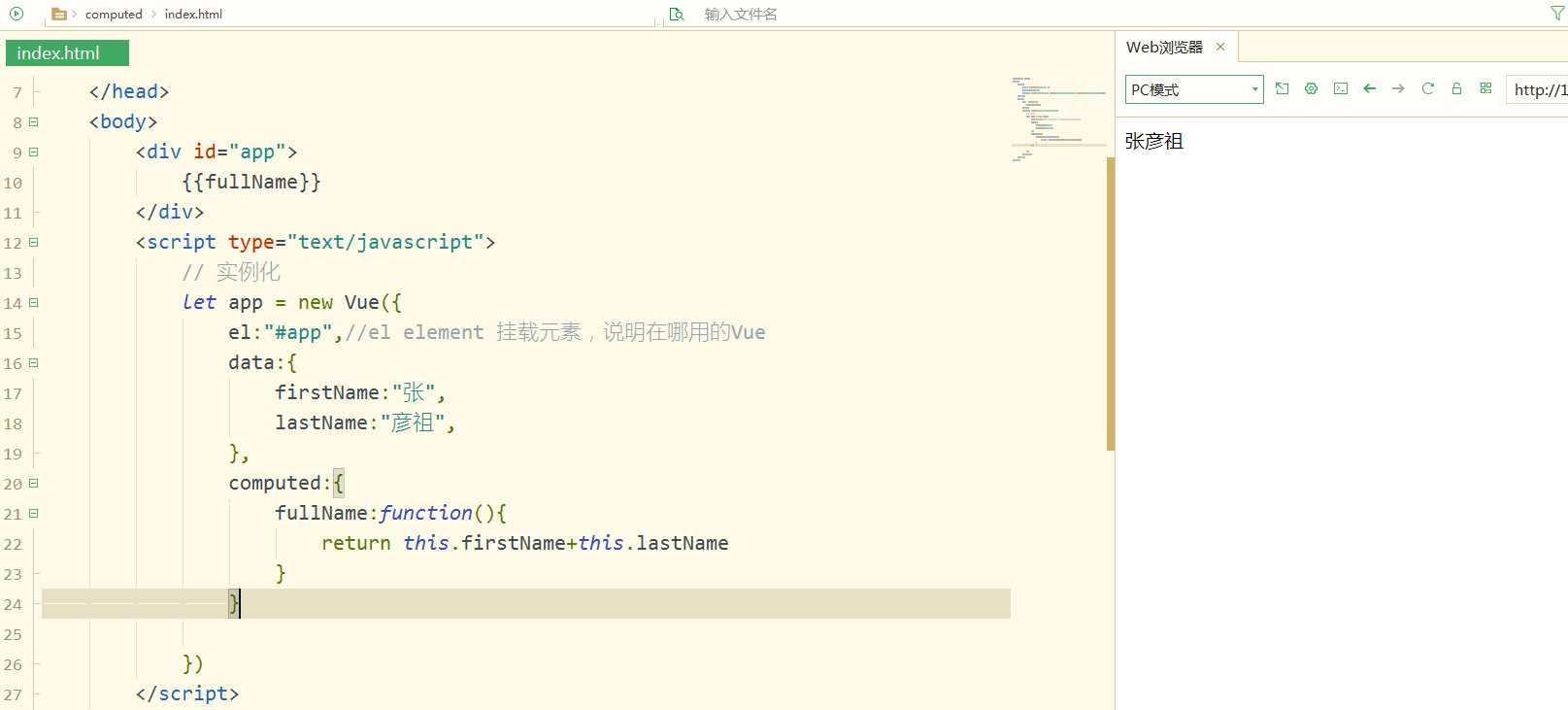Collapse the div app fold on line 9
Screen dimensions: 1568x710
pyautogui.click(x=33, y=152)
